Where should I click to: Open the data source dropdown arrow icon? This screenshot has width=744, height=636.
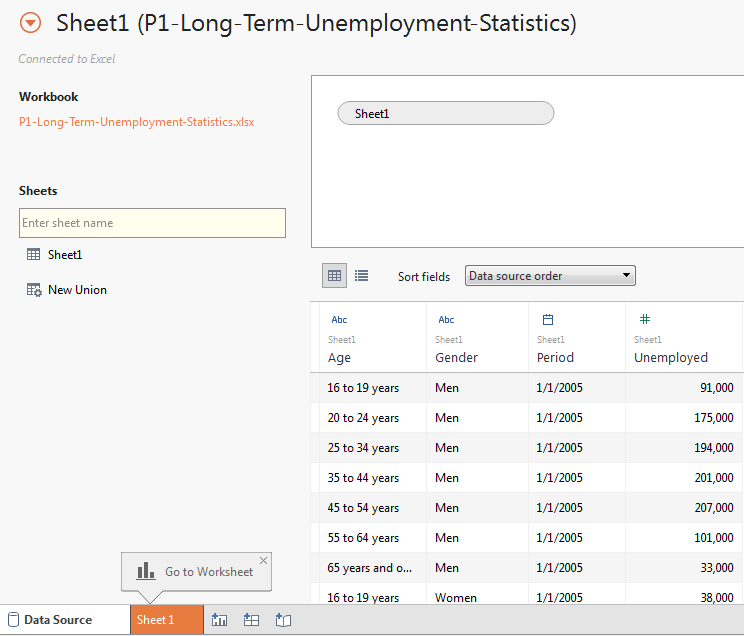pyautogui.click(x=30, y=23)
